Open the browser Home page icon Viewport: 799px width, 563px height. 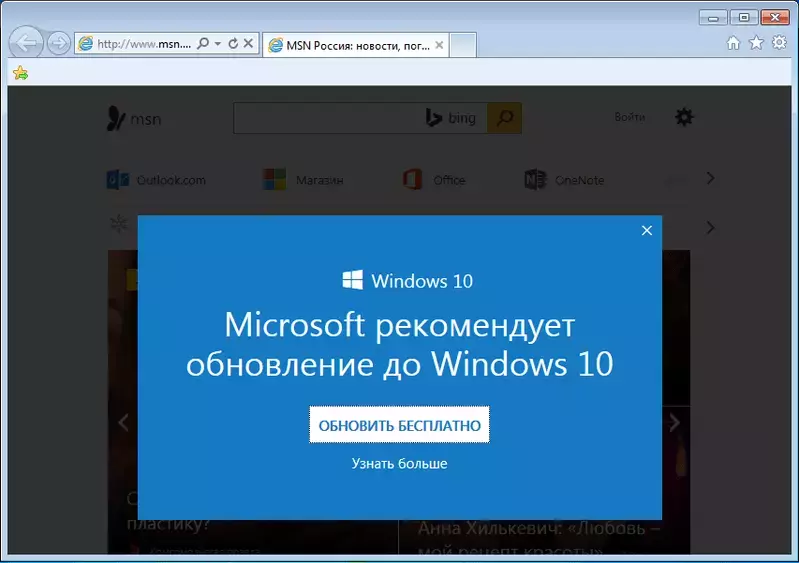(733, 43)
